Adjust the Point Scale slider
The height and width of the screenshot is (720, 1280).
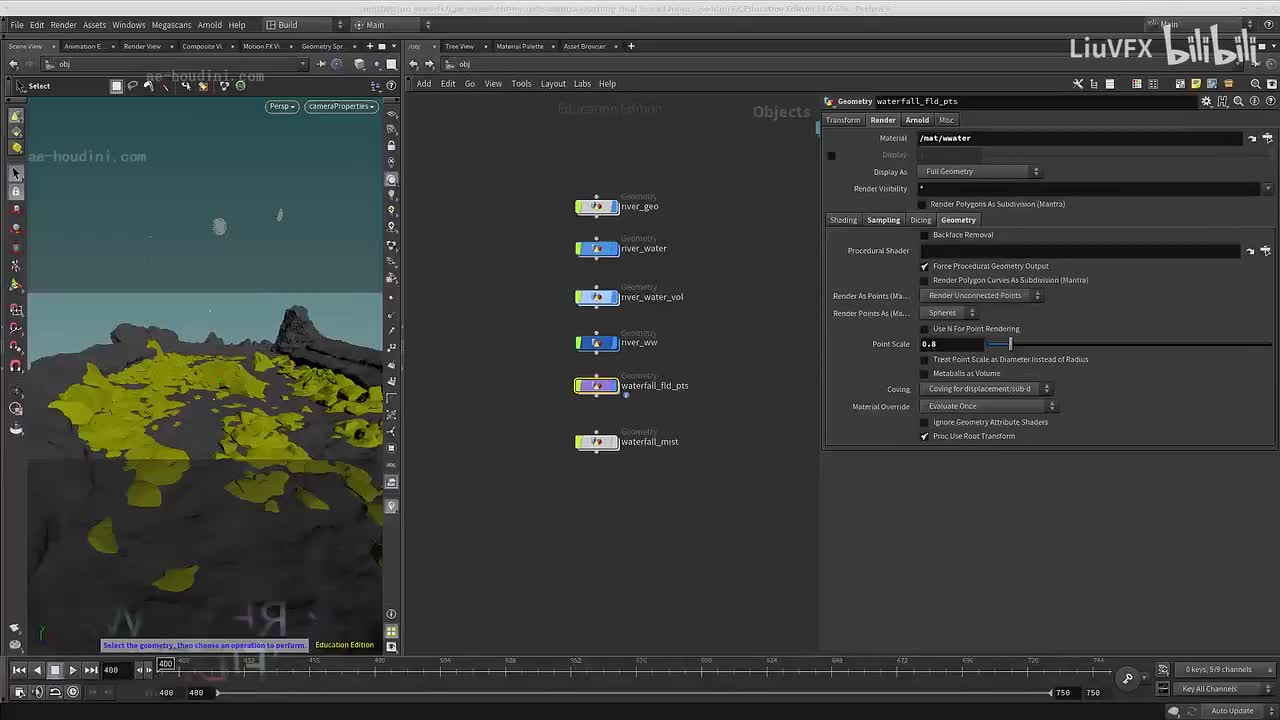tap(1010, 344)
